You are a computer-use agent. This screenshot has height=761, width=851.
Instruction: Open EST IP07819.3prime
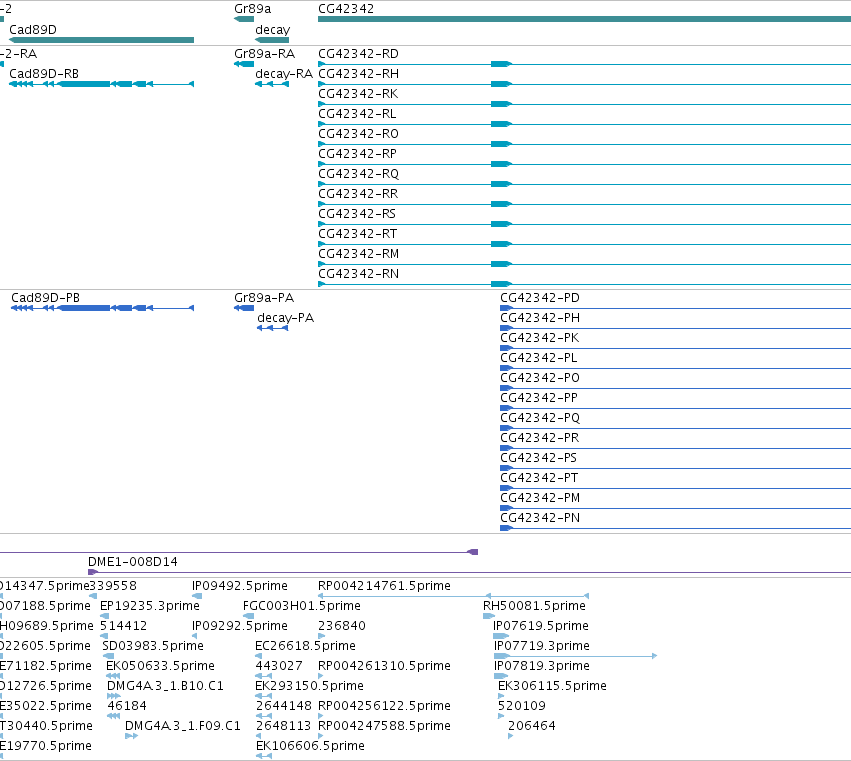[542, 666]
